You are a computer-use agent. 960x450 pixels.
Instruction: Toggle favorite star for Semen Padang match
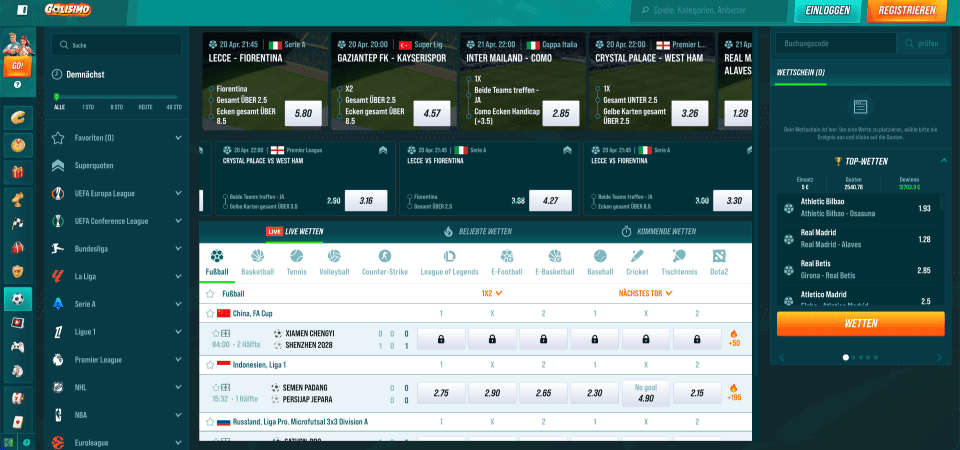(x=216, y=388)
